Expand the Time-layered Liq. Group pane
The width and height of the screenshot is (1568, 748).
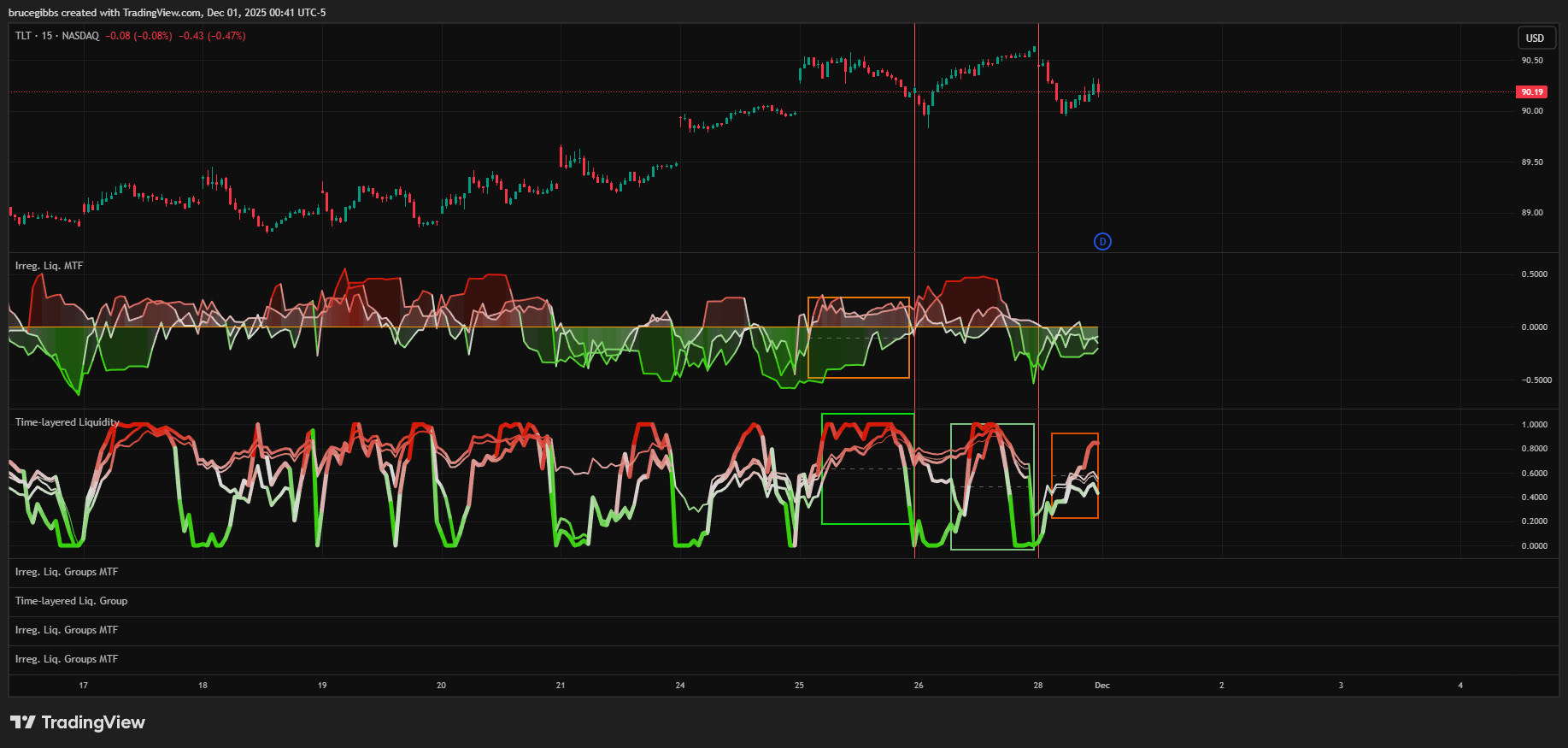point(71,601)
